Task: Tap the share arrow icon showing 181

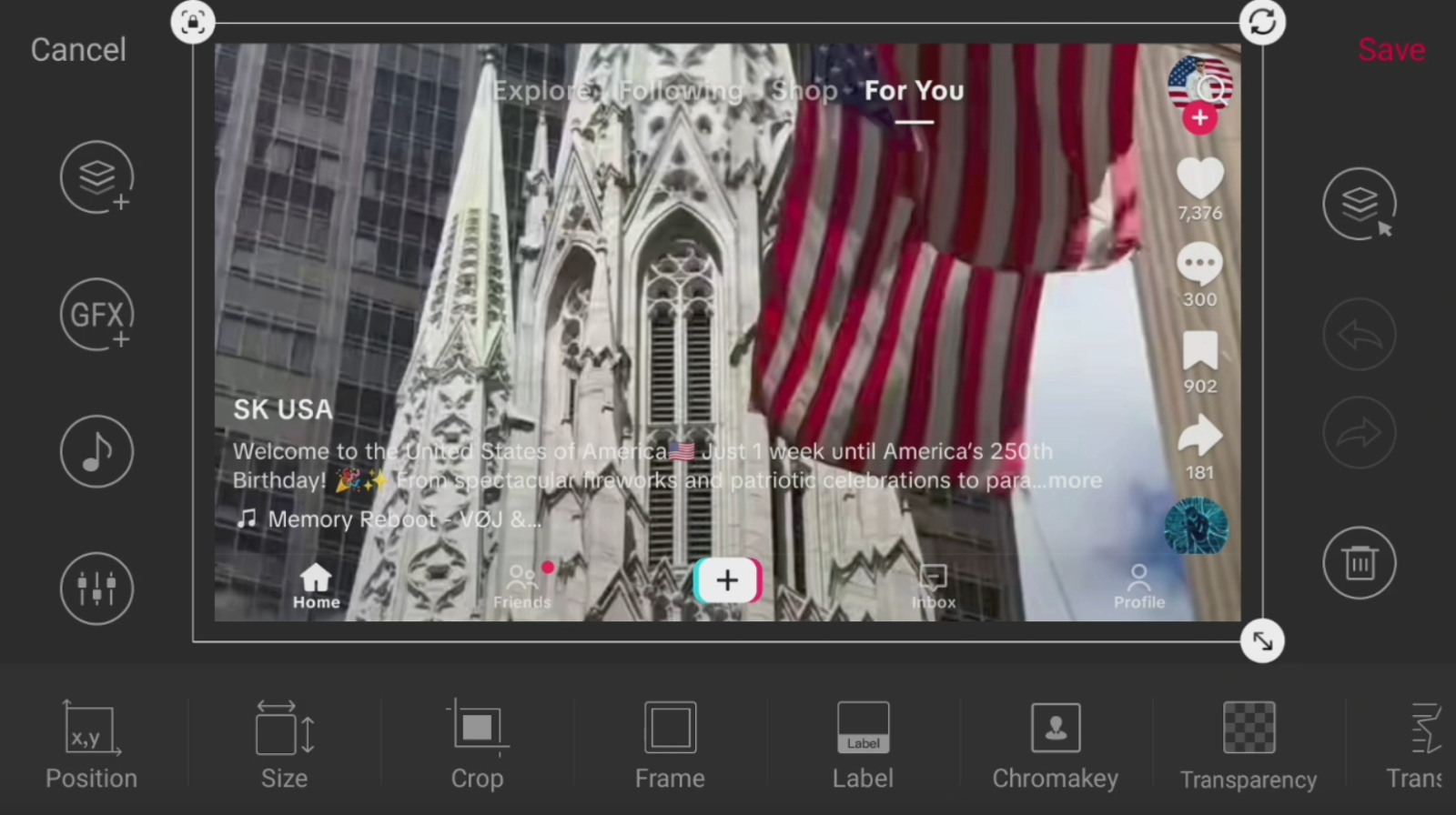Action: [1200, 437]
